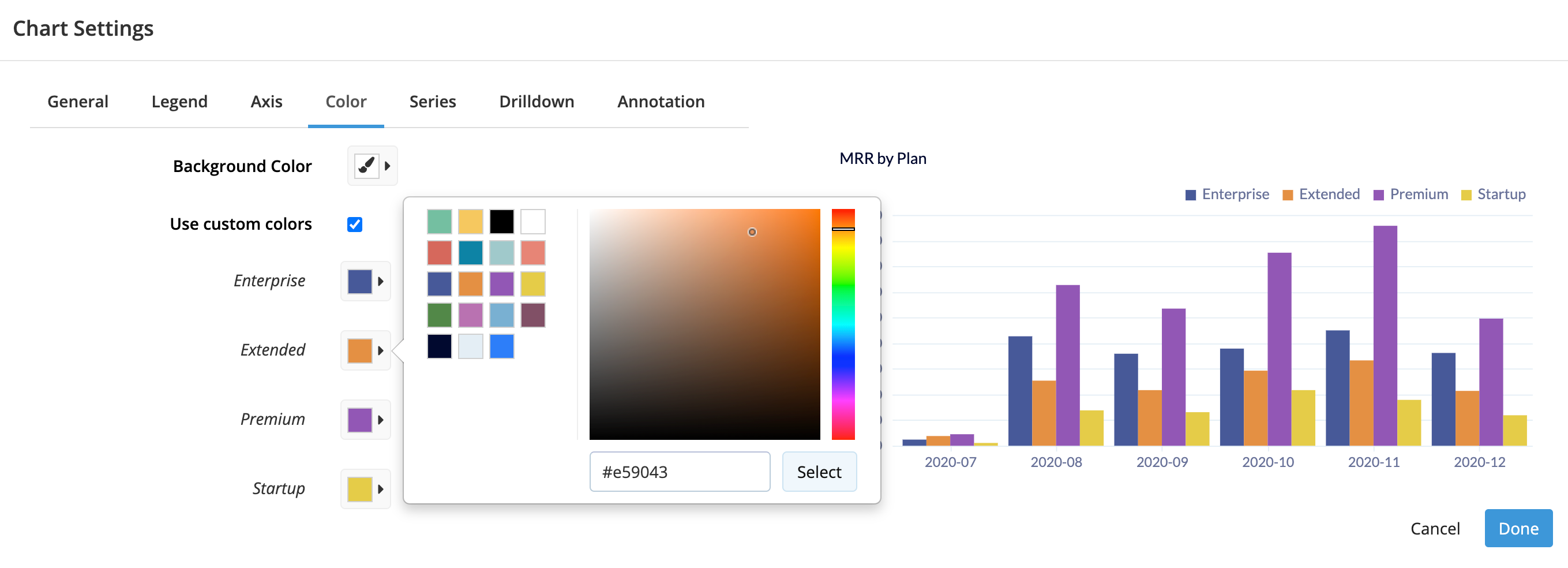Click the 2020-07 axis label

click(x=950, y=462)
